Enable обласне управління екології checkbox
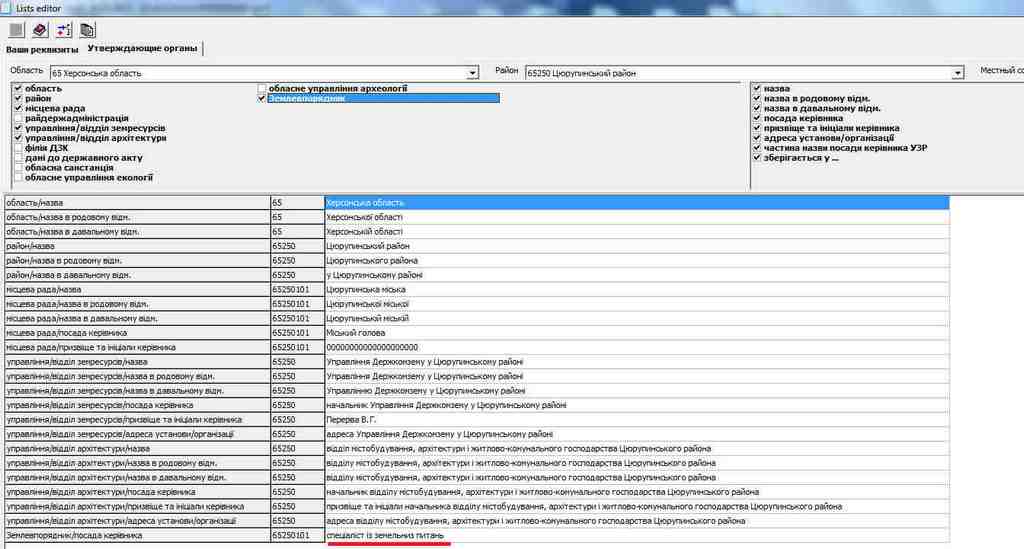The width and height of the screenshot is (1024, 549). 18,177
